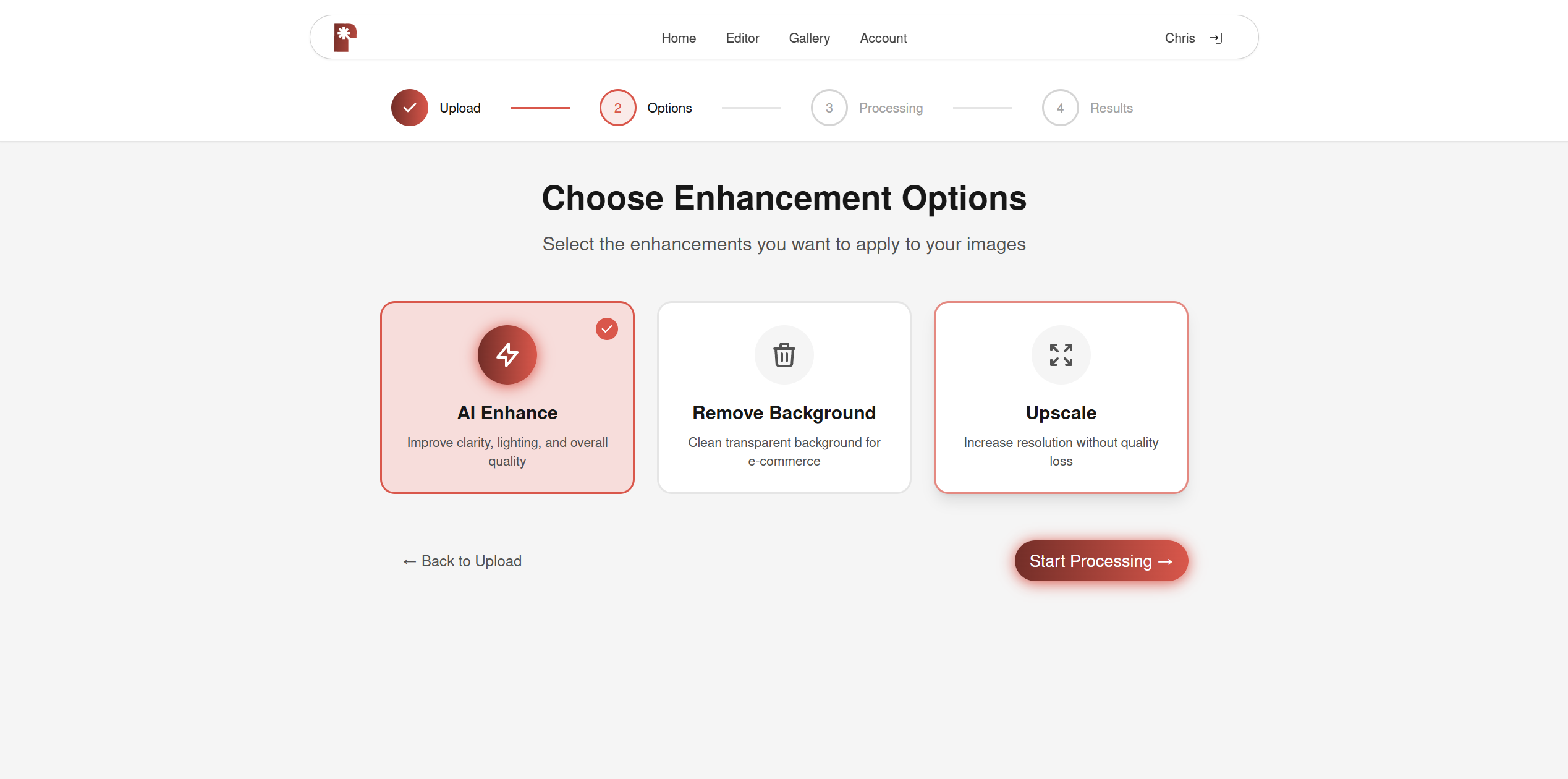1568x779 pixels.
Task: Open the Home menu item
Action: pos(678,38)
